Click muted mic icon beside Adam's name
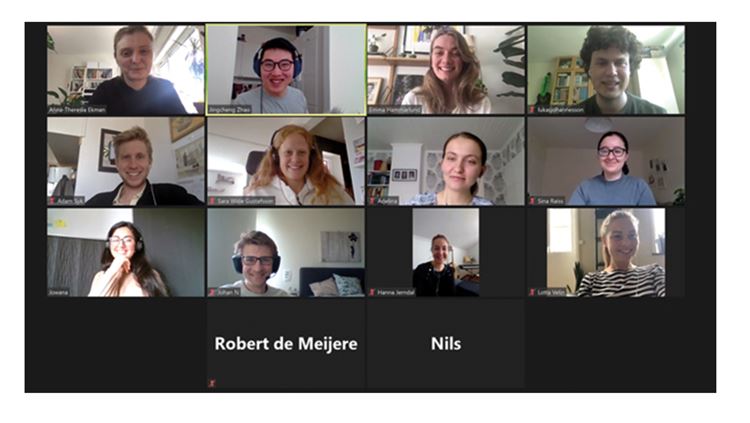Screen dimensions: 750x423 (x=53, y=201)
